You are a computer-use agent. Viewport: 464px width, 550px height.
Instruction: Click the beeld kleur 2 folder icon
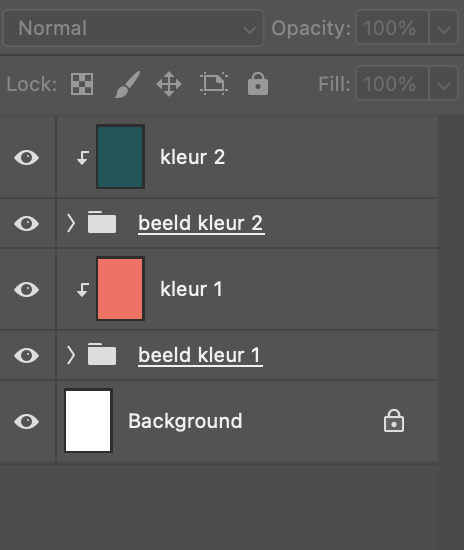(102, 222)
